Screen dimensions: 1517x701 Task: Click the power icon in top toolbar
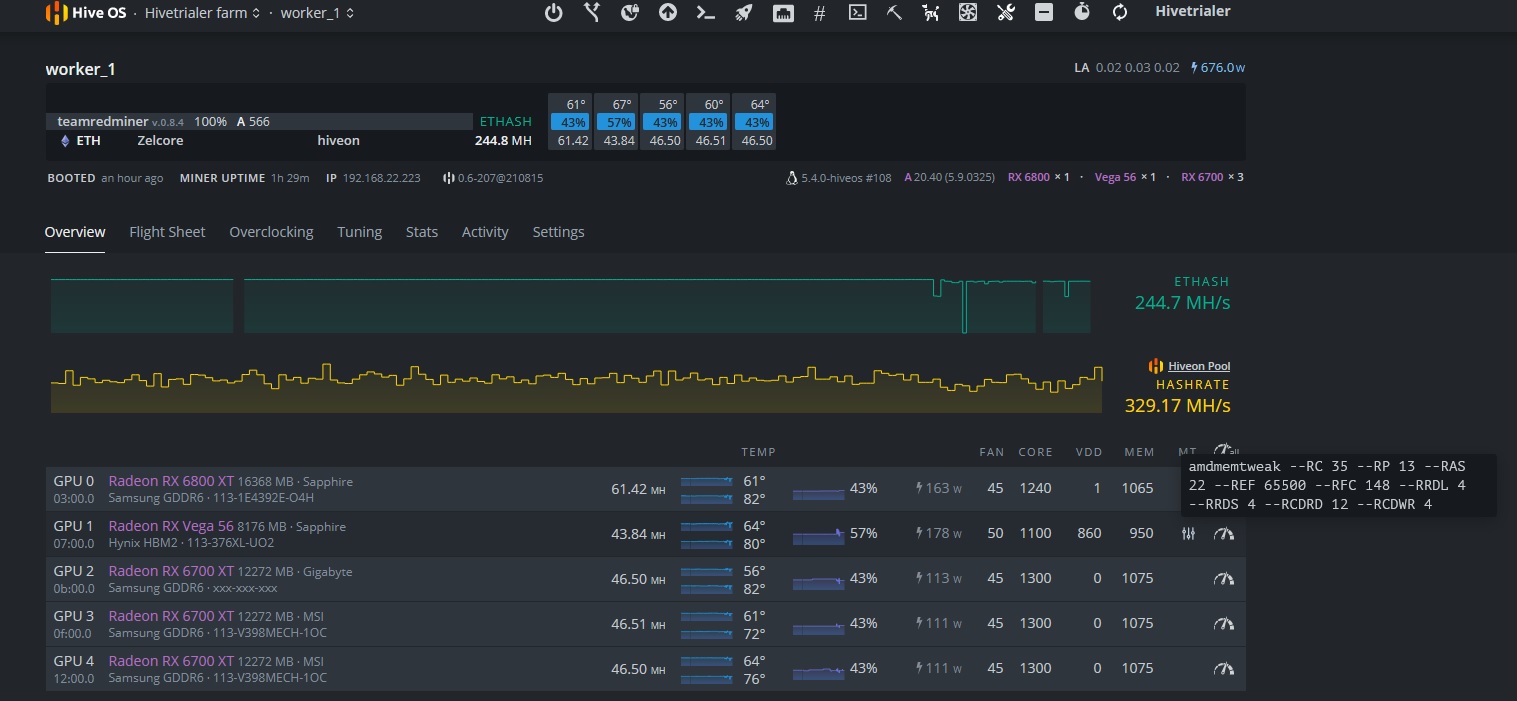pos(554,13)
